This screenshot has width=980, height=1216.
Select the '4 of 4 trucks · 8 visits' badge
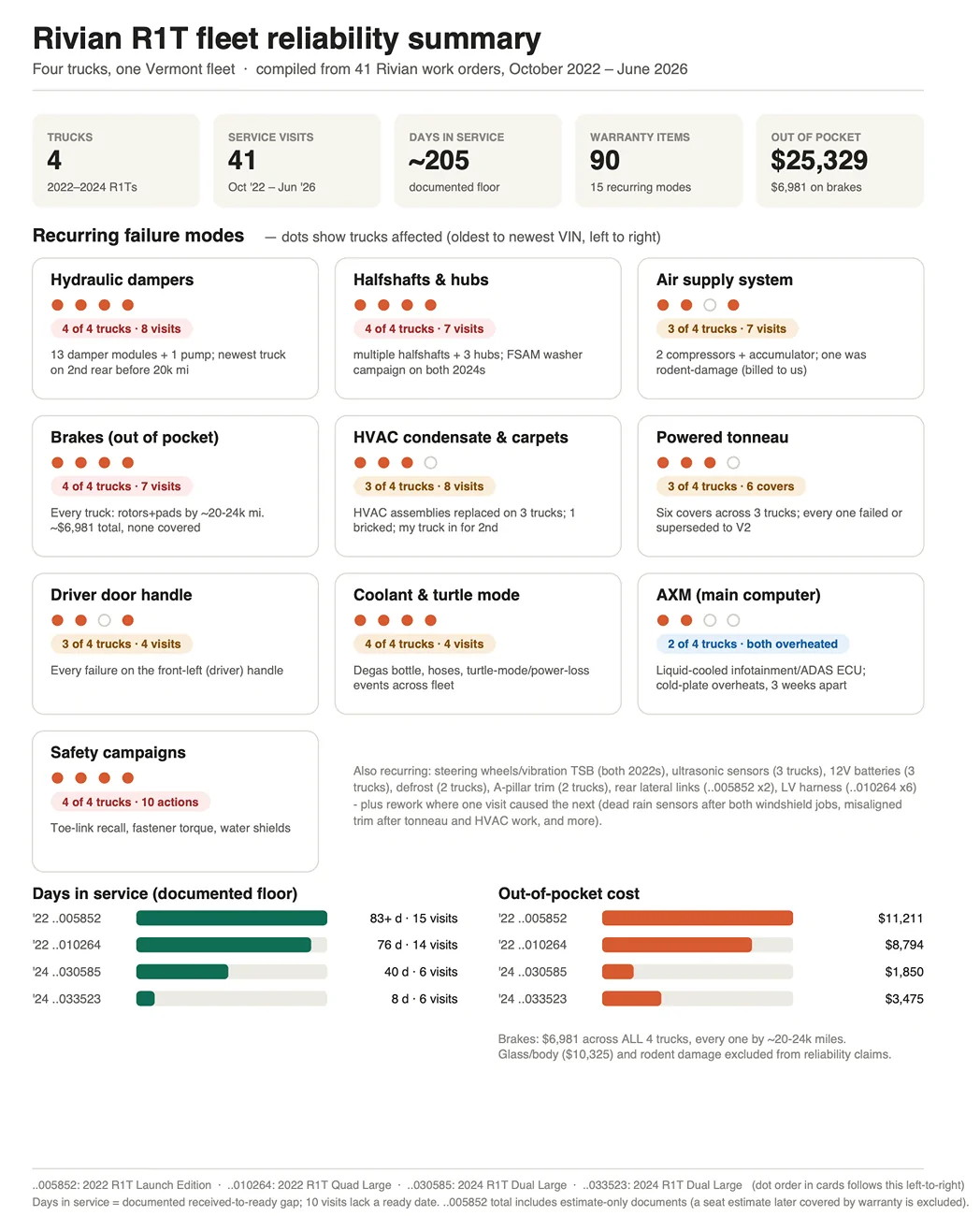pos(122,328)
